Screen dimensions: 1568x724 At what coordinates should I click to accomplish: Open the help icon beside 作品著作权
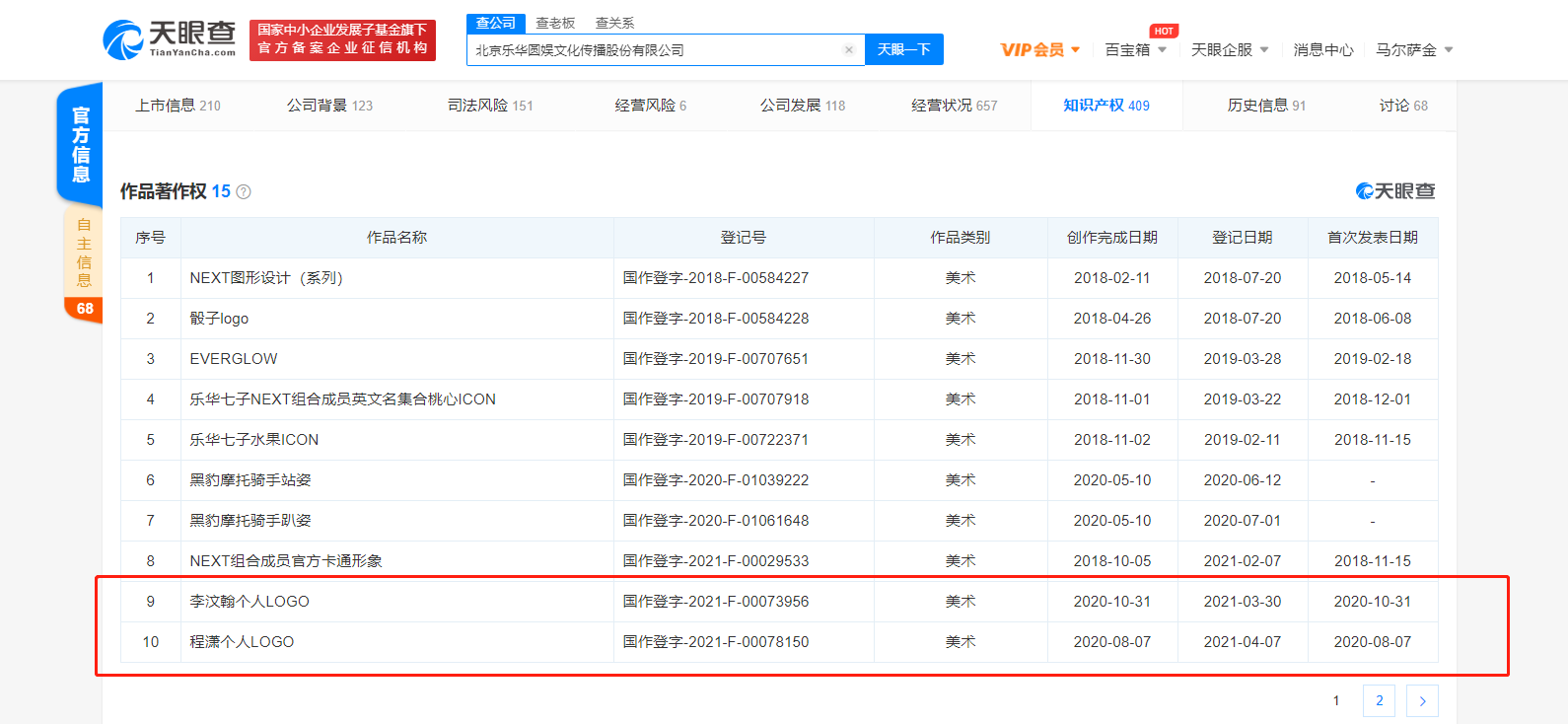click(244, 192)
